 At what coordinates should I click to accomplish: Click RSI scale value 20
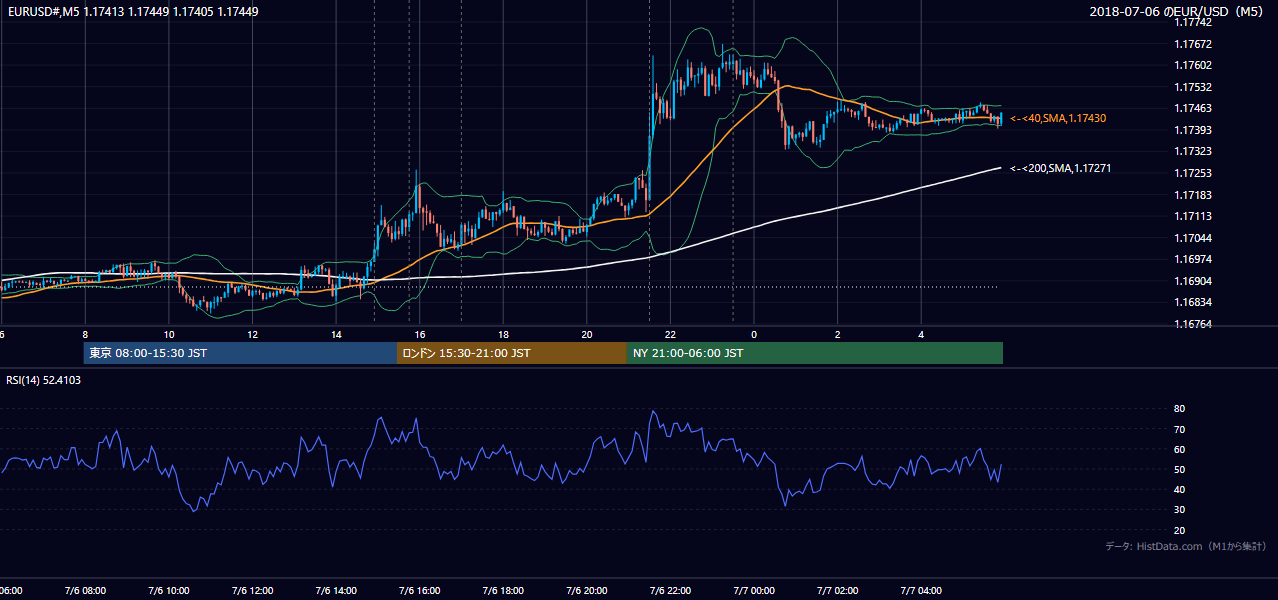(1180, 530)
